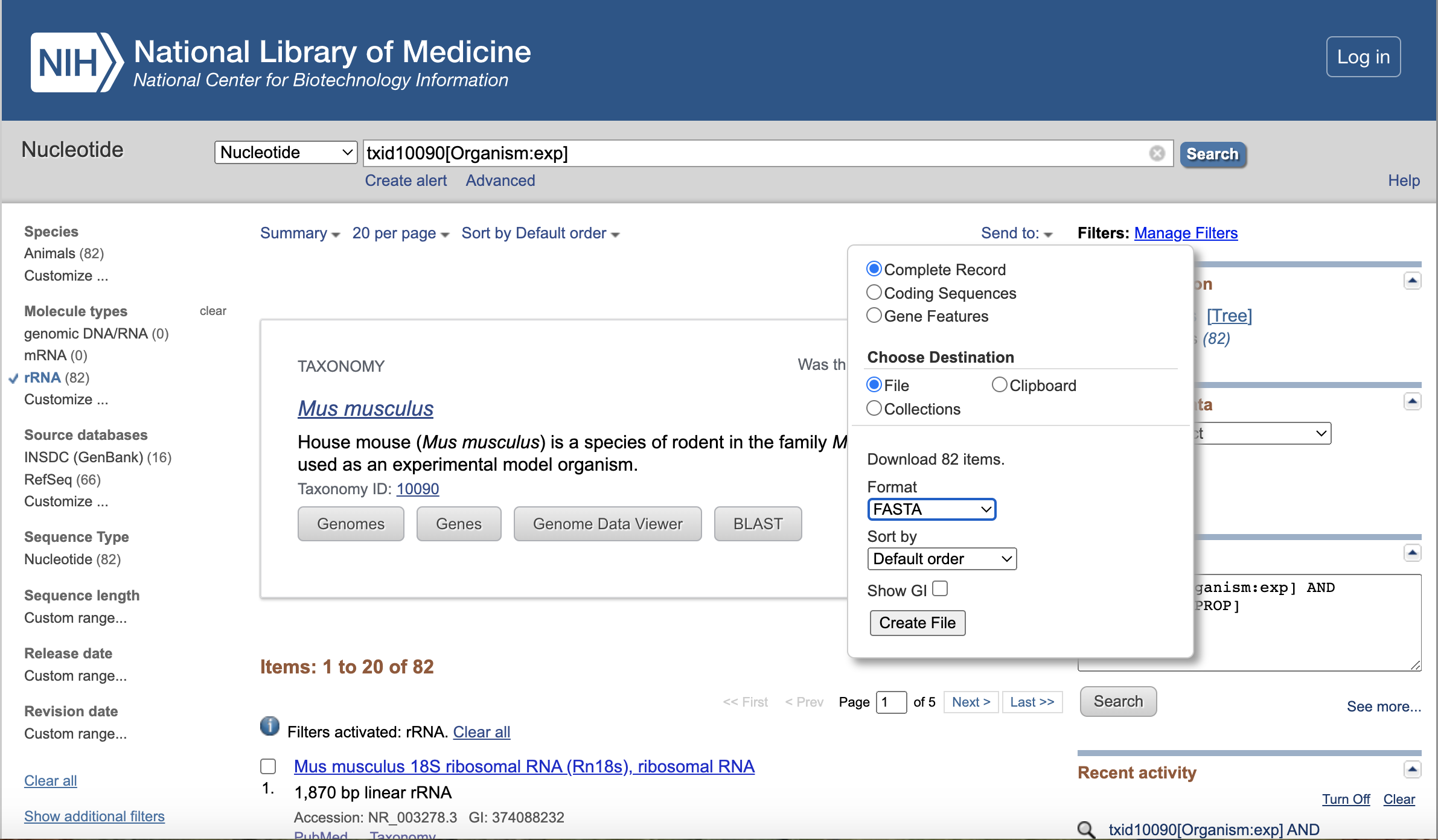The height and width of the screenshot is (840, 1438).
Task: Expand the Summary display menu
Action: (x=300, y=233)
